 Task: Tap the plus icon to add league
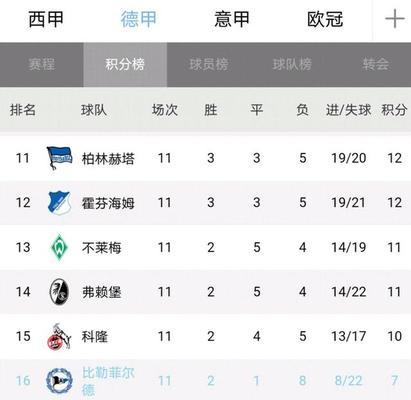click(395, 19)
